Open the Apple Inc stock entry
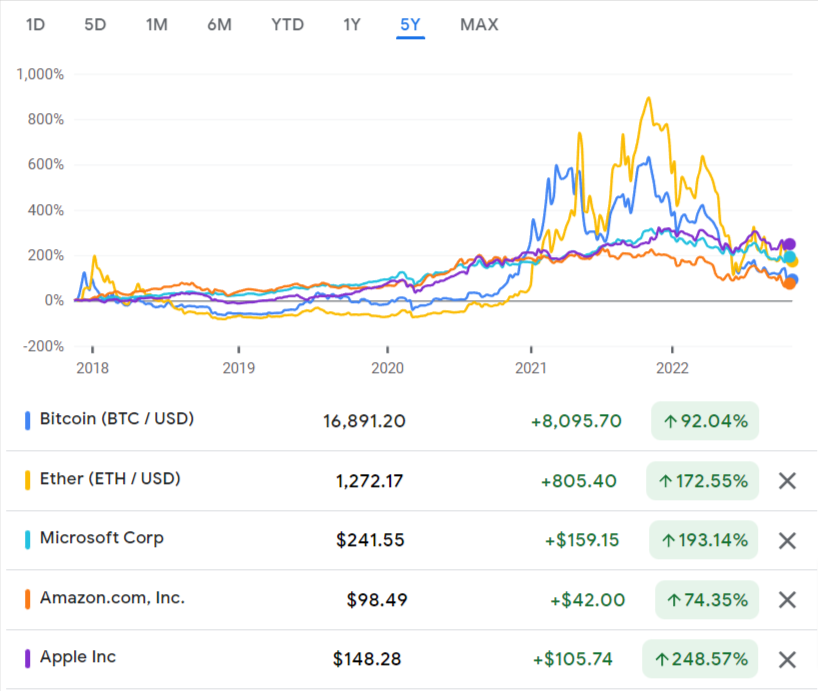This screenshot has height=691, width=818. [78, 657]
